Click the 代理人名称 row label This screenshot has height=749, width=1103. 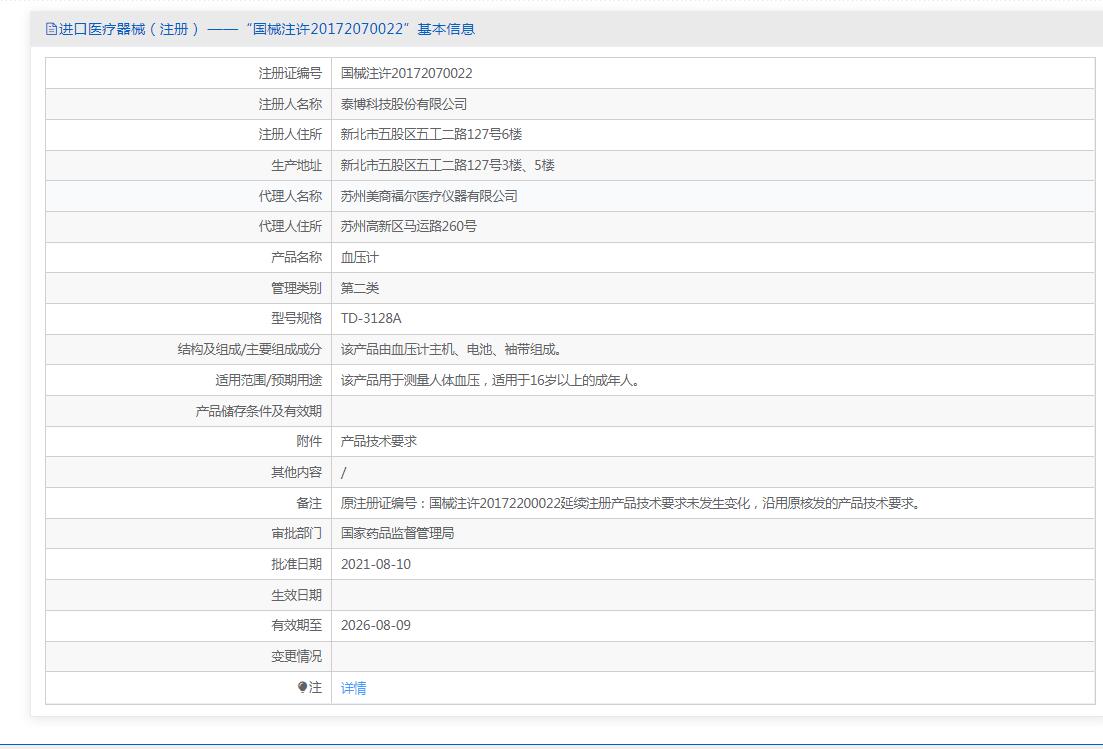290,196
